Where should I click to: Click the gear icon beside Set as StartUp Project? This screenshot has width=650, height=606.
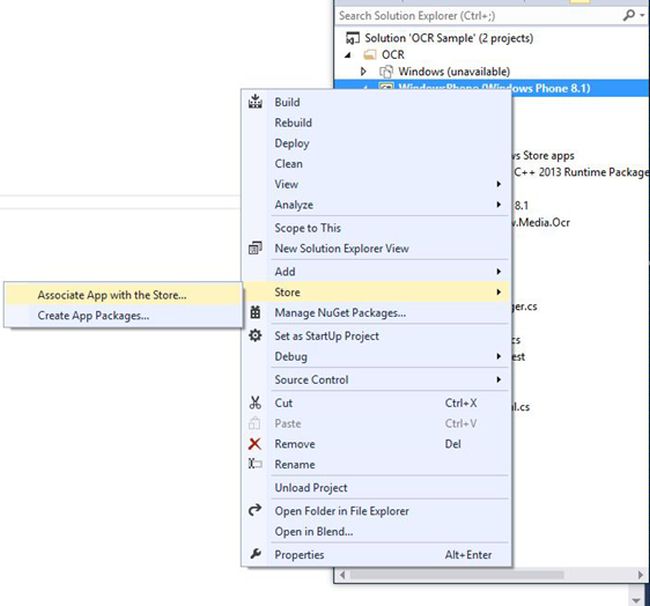pos(255,335)
